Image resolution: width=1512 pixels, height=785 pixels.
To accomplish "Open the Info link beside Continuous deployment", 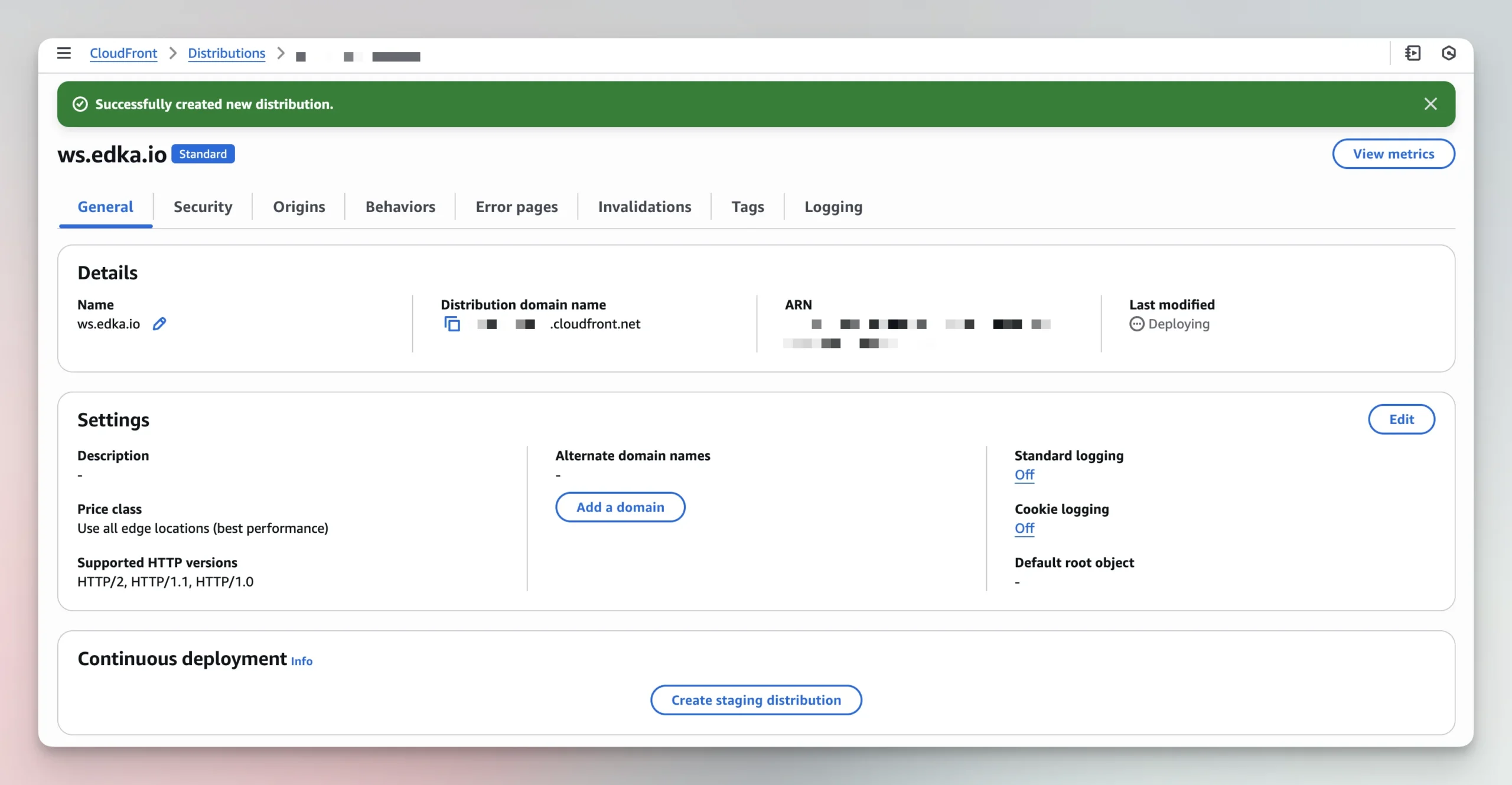I will point(301,661).
